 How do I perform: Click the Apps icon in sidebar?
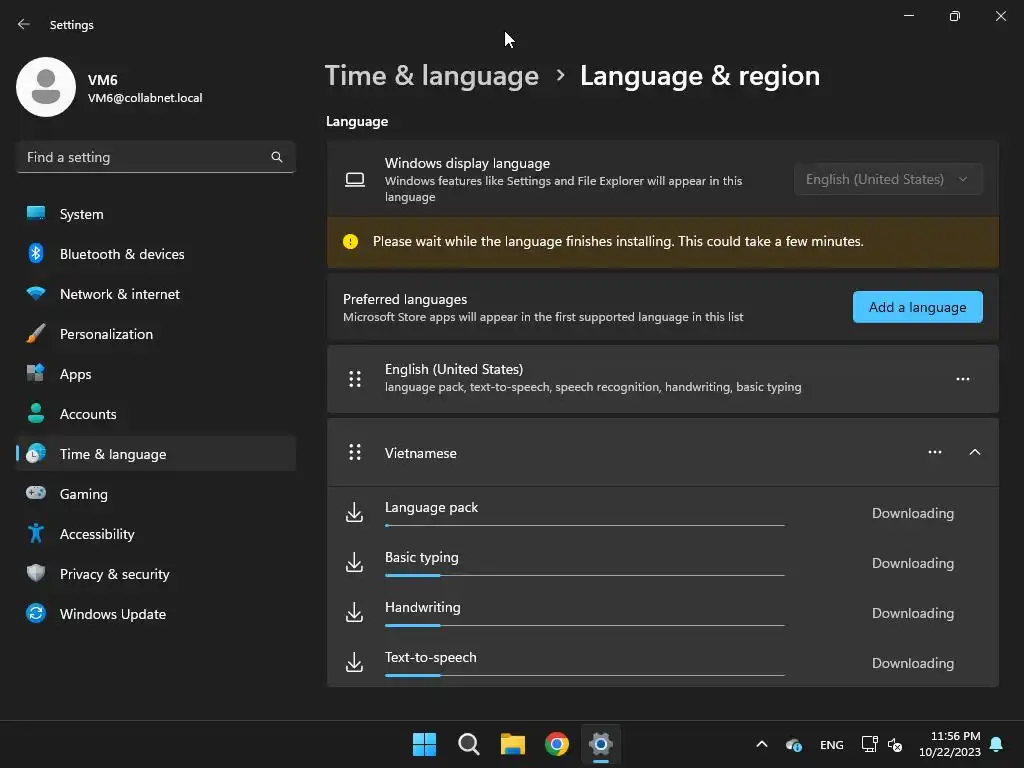pos(36,374)
